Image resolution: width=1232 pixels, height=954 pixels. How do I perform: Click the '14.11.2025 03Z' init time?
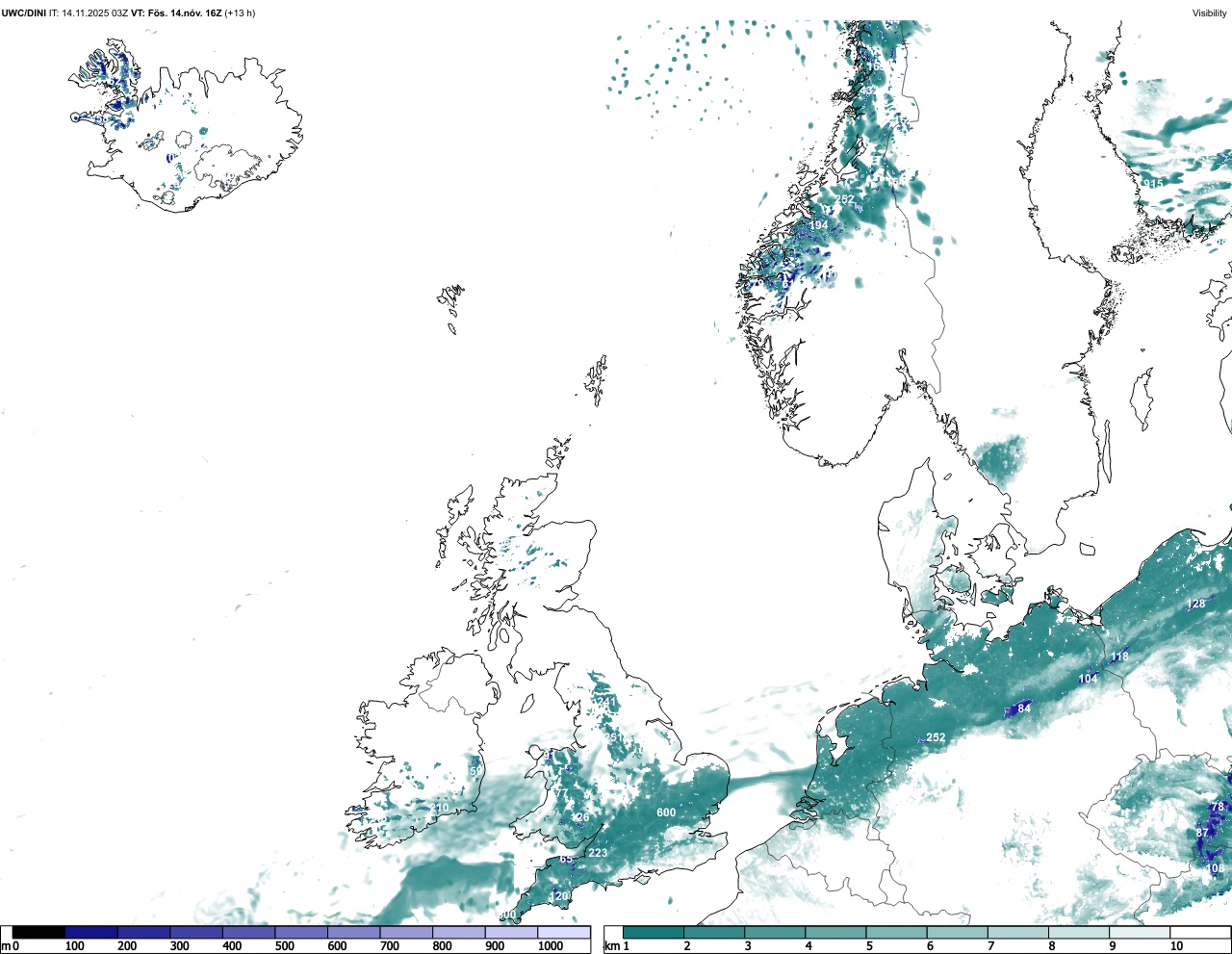tap(95, 13)
